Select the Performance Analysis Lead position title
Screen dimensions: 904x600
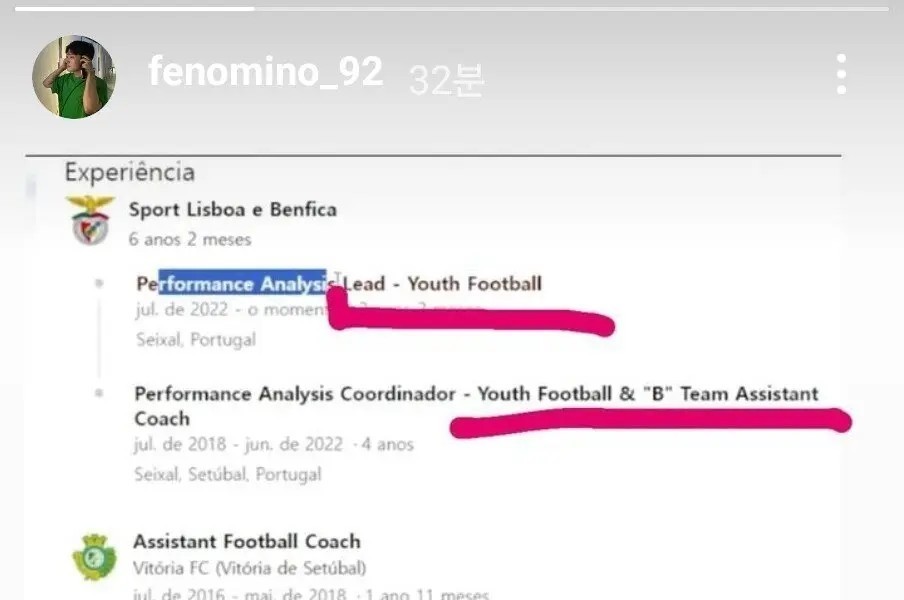(x=338, y=284)
